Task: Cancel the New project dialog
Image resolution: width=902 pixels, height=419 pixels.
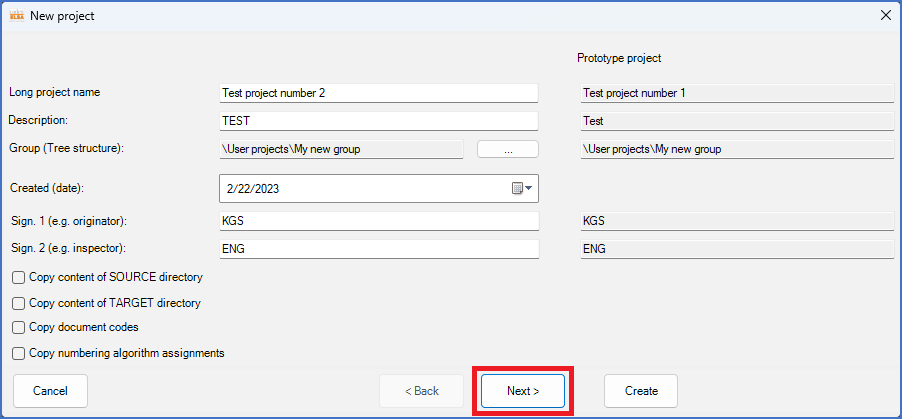Action: [x=50, y=391]
